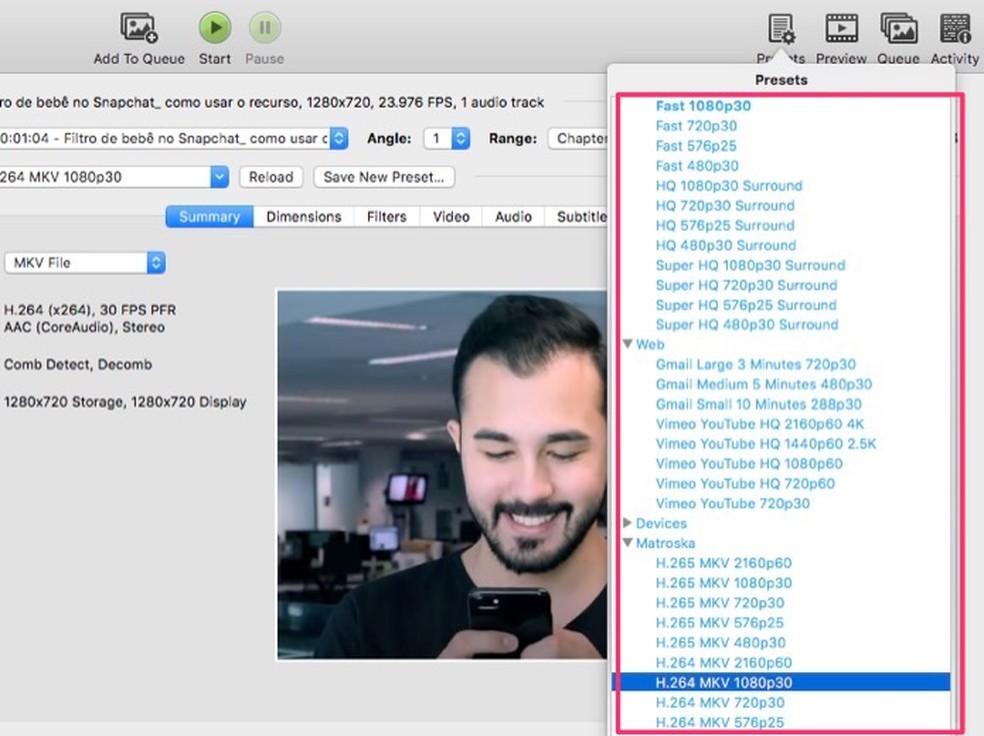
Task: Collapse the Web preset group
Action: (628, 344)
